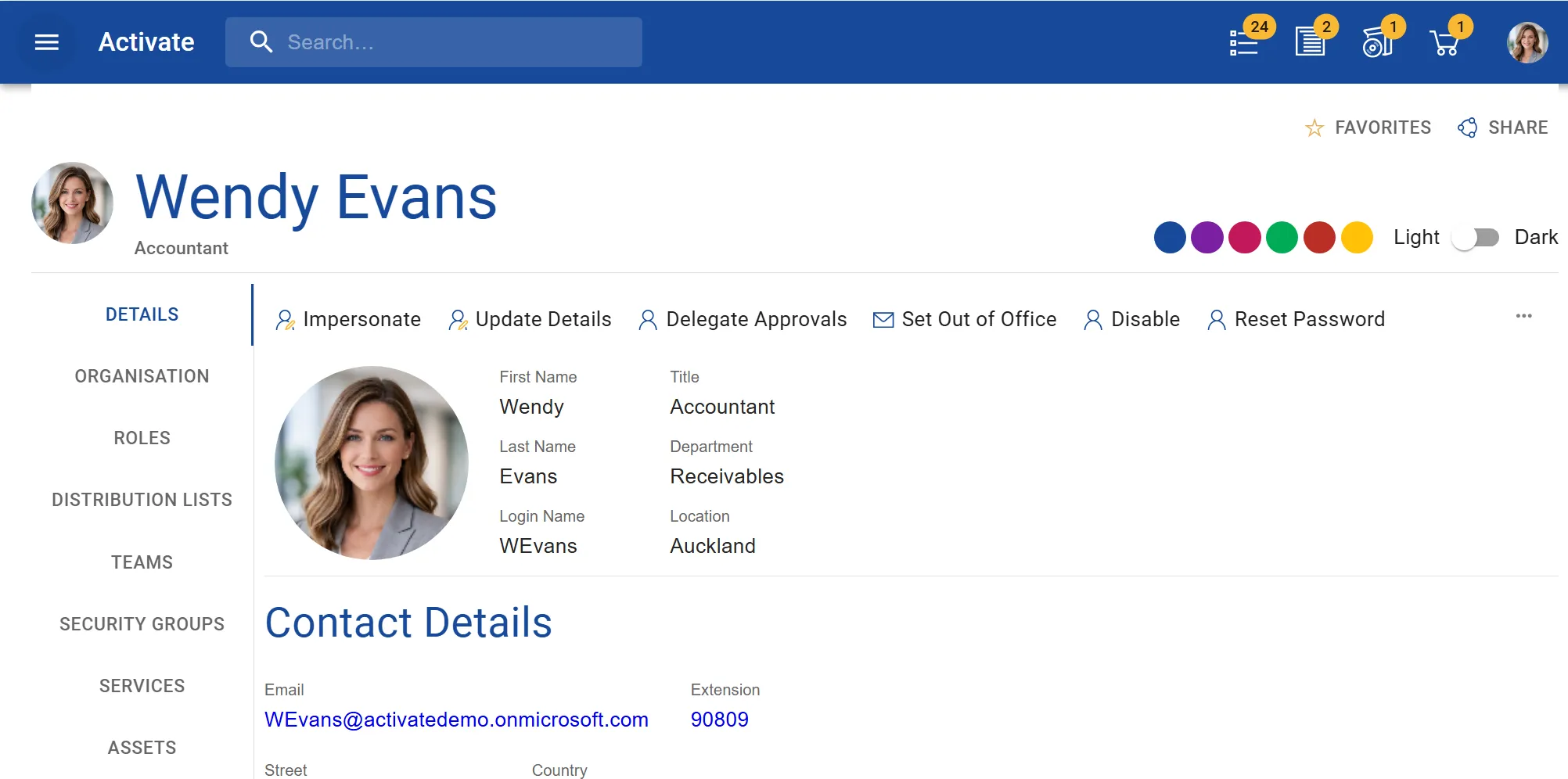This screenshot has width=1568, height=779.
Task: Select the Services tab
Action: 142,686
